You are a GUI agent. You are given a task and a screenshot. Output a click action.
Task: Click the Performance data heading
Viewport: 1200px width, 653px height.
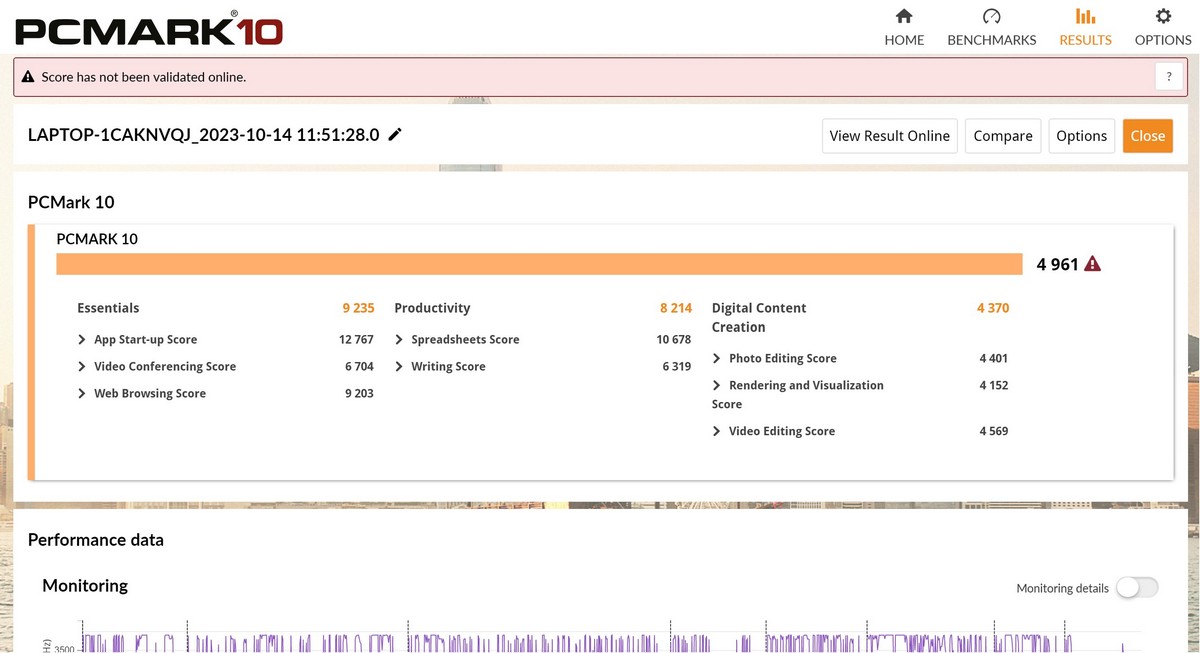96,540
